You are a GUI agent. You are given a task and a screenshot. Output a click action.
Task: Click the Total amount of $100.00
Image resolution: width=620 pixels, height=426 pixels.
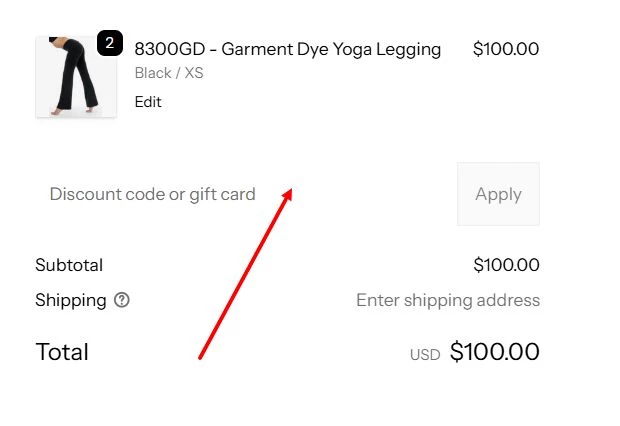click(x=494, y=352)
